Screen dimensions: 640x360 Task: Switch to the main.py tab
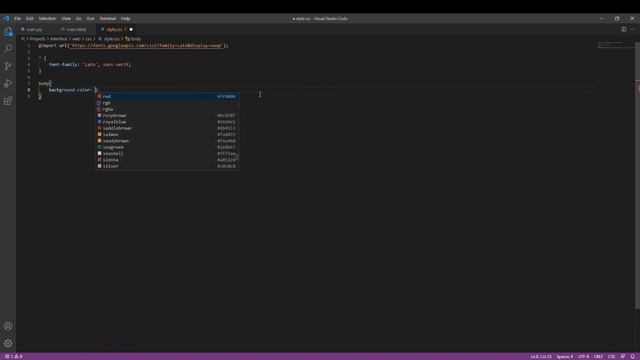coord(35,29)
